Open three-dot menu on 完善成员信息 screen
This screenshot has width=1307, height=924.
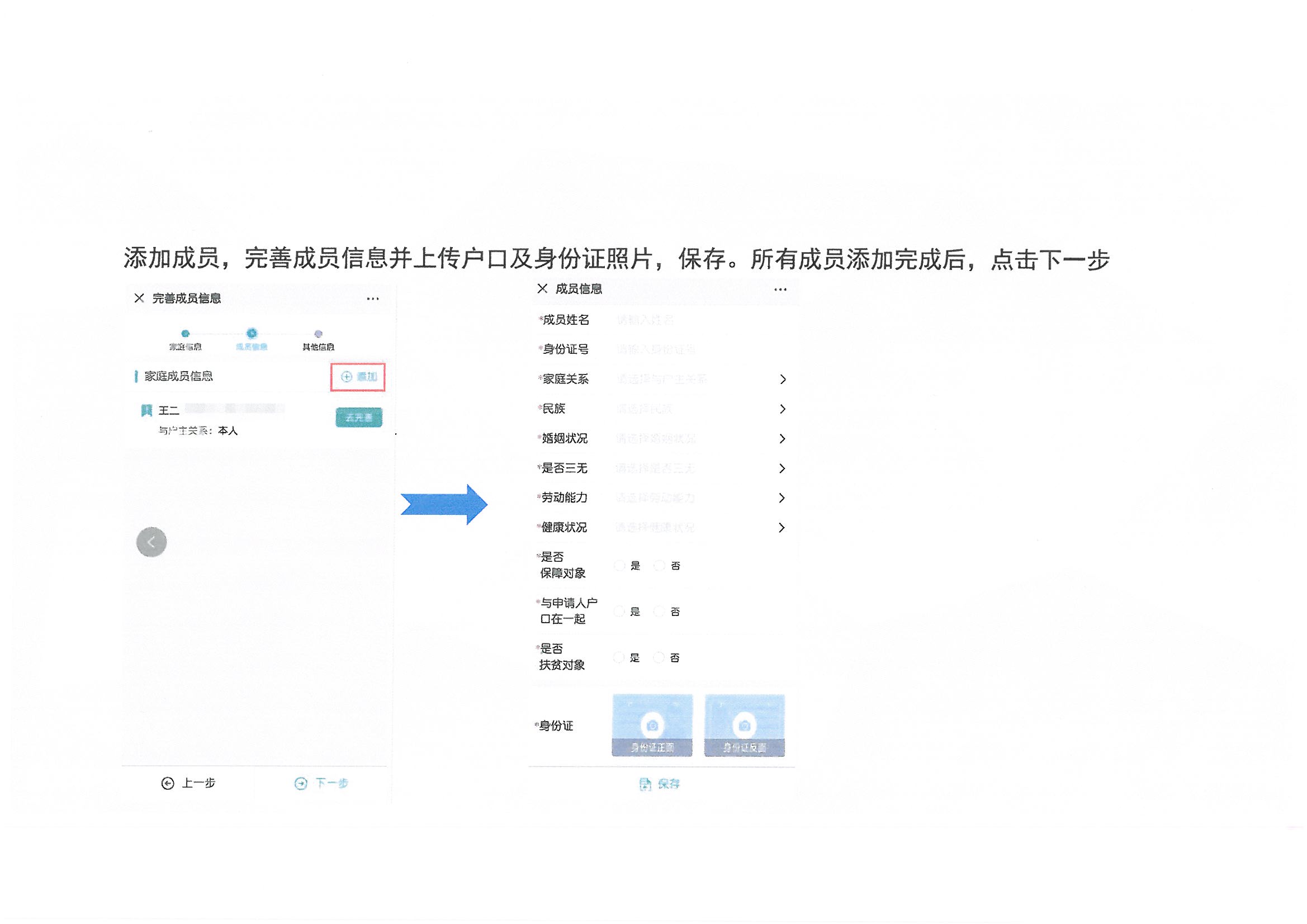point(373,298)
